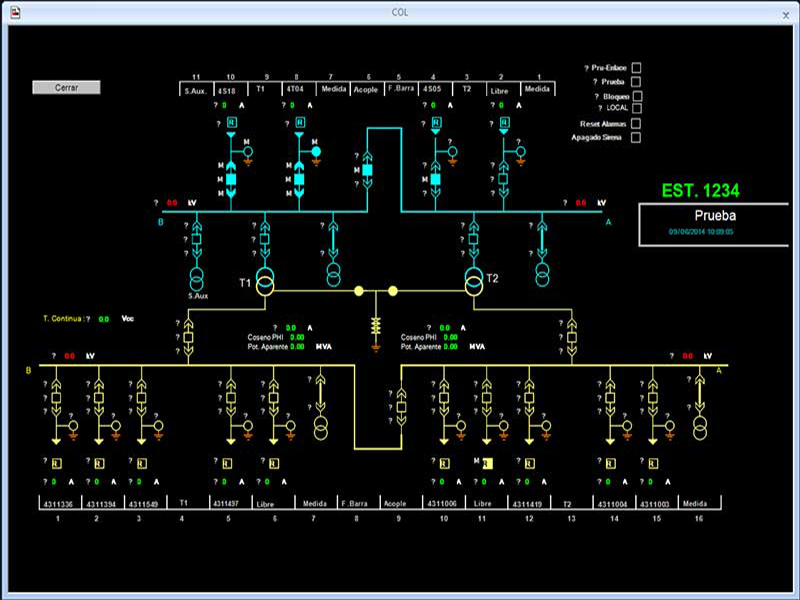Click the lower 4311497 bay label

[226, 504]
